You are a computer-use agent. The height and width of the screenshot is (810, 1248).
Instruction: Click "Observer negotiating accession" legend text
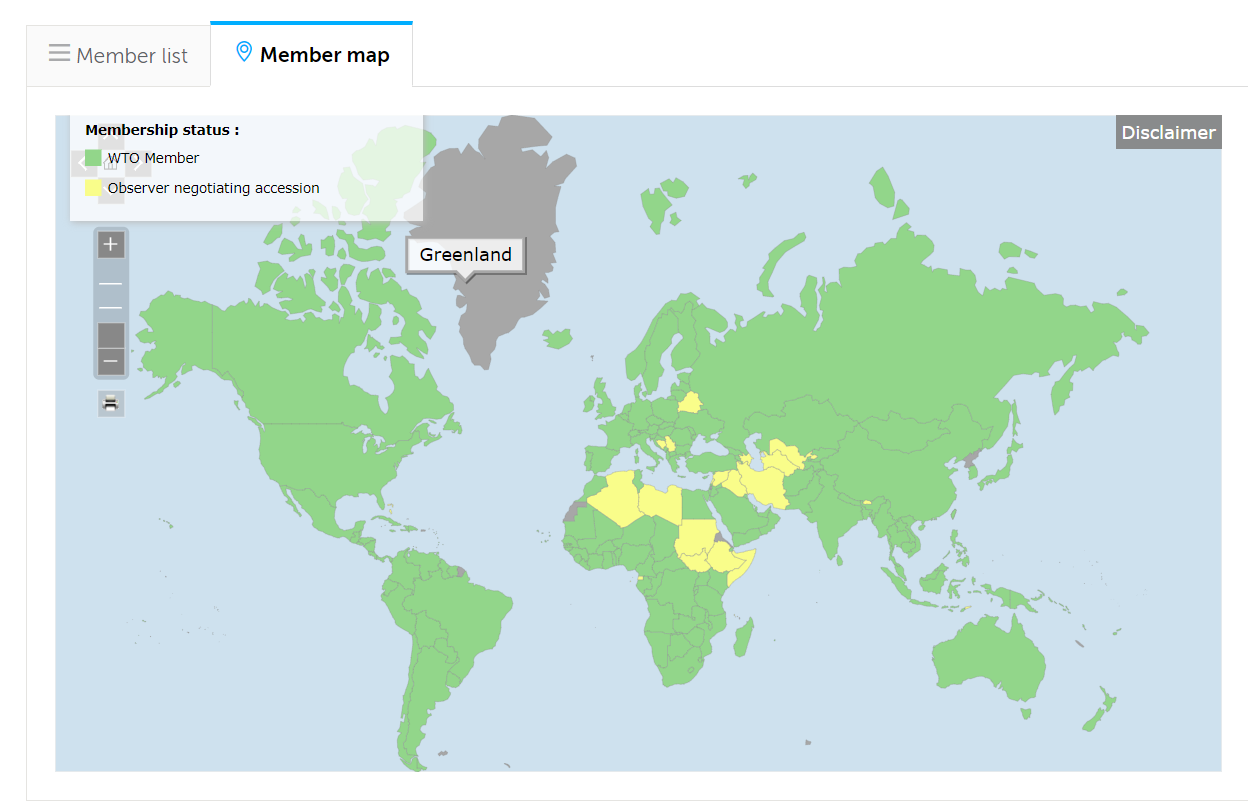(214, 187)
